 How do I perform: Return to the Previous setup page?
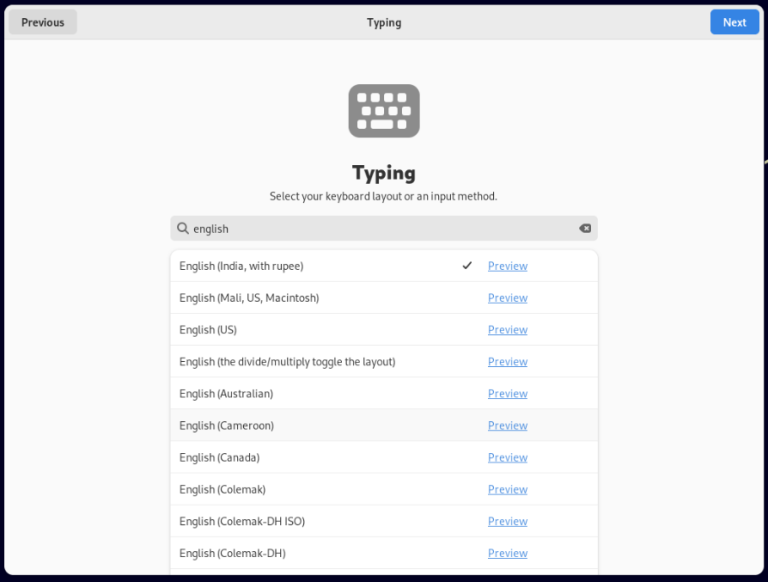point(43,22)
